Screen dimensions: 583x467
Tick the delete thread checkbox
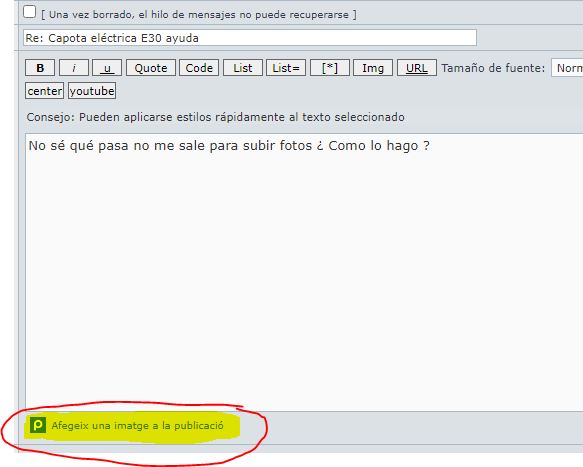coord(29,12)
